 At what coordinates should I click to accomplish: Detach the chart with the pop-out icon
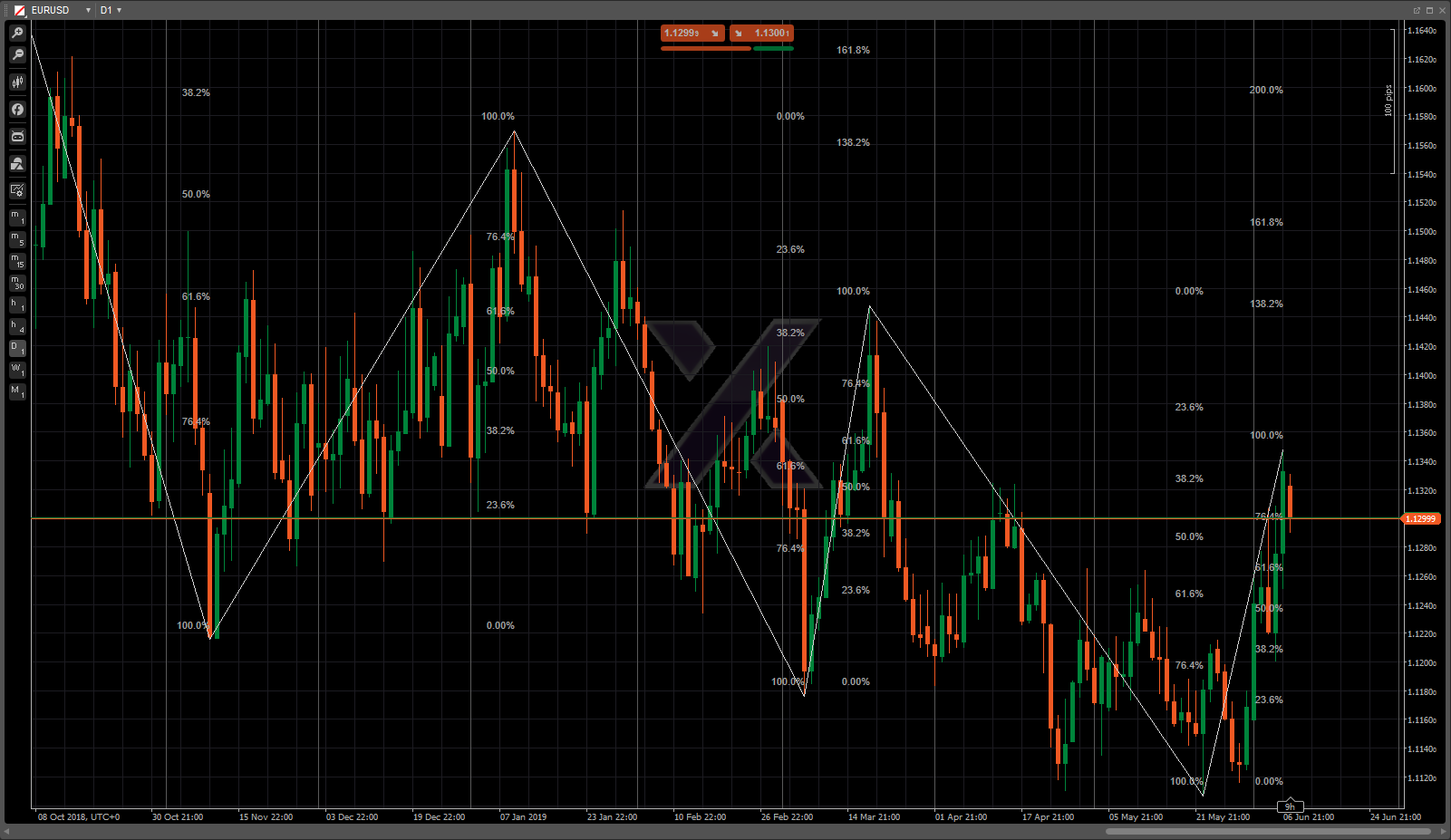(x=1417, y=10)
